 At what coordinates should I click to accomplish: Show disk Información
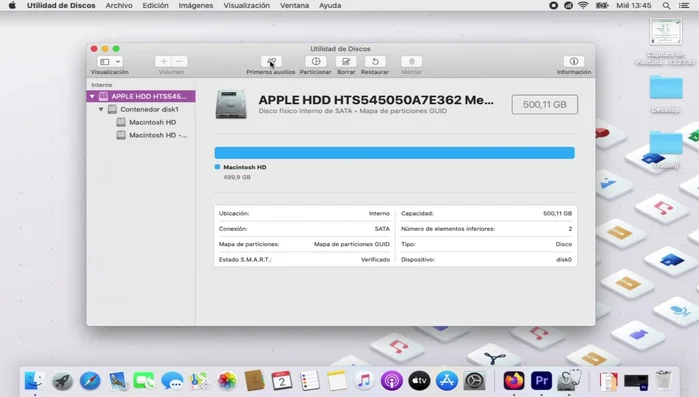pyautogui.click(x=574, y=61)
